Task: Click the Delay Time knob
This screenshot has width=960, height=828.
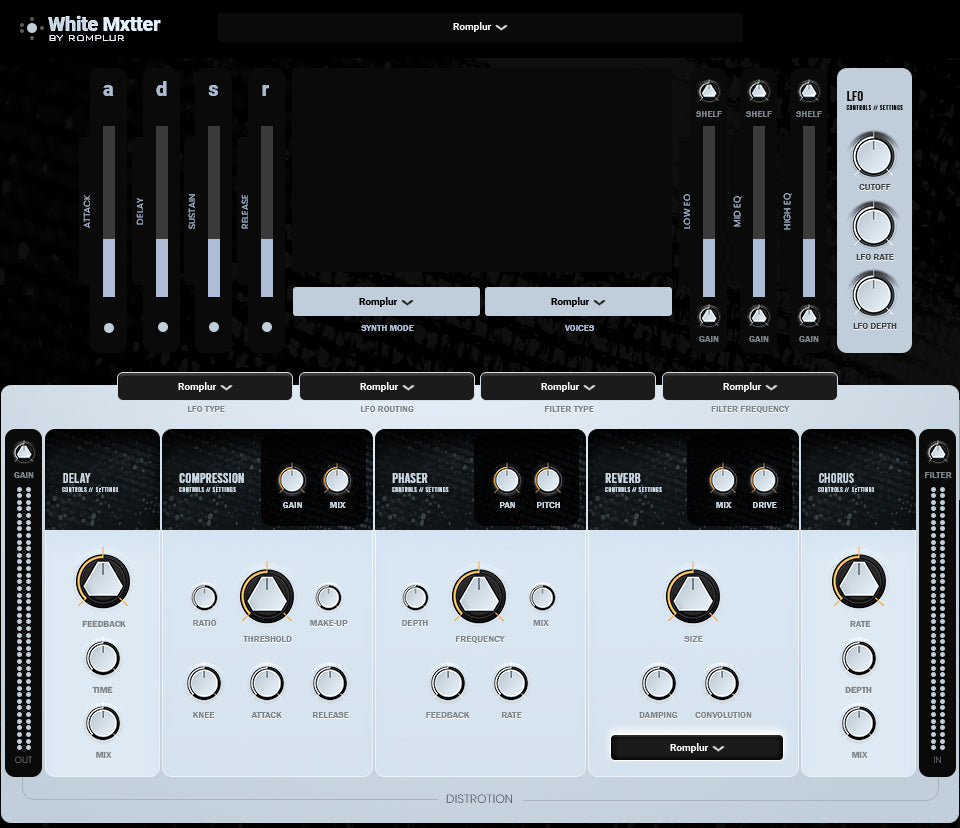Action: click(x=103, y=658)
